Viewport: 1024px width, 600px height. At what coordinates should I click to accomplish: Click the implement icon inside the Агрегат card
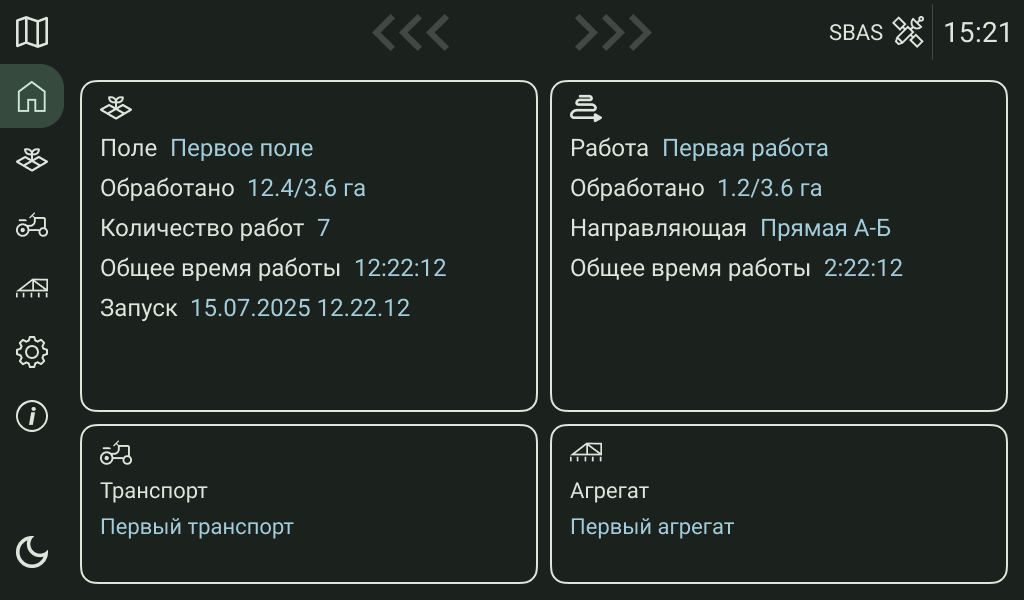click(587, 451)
